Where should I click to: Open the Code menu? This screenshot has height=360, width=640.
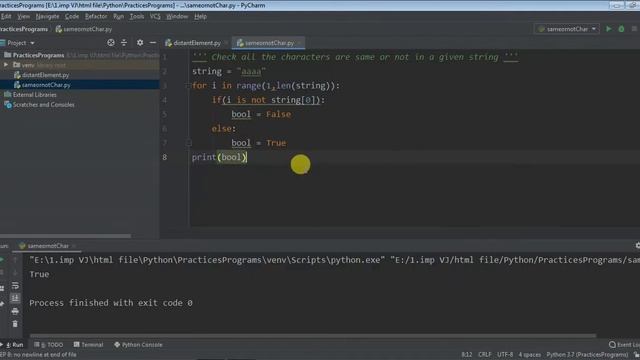(72, 16)
